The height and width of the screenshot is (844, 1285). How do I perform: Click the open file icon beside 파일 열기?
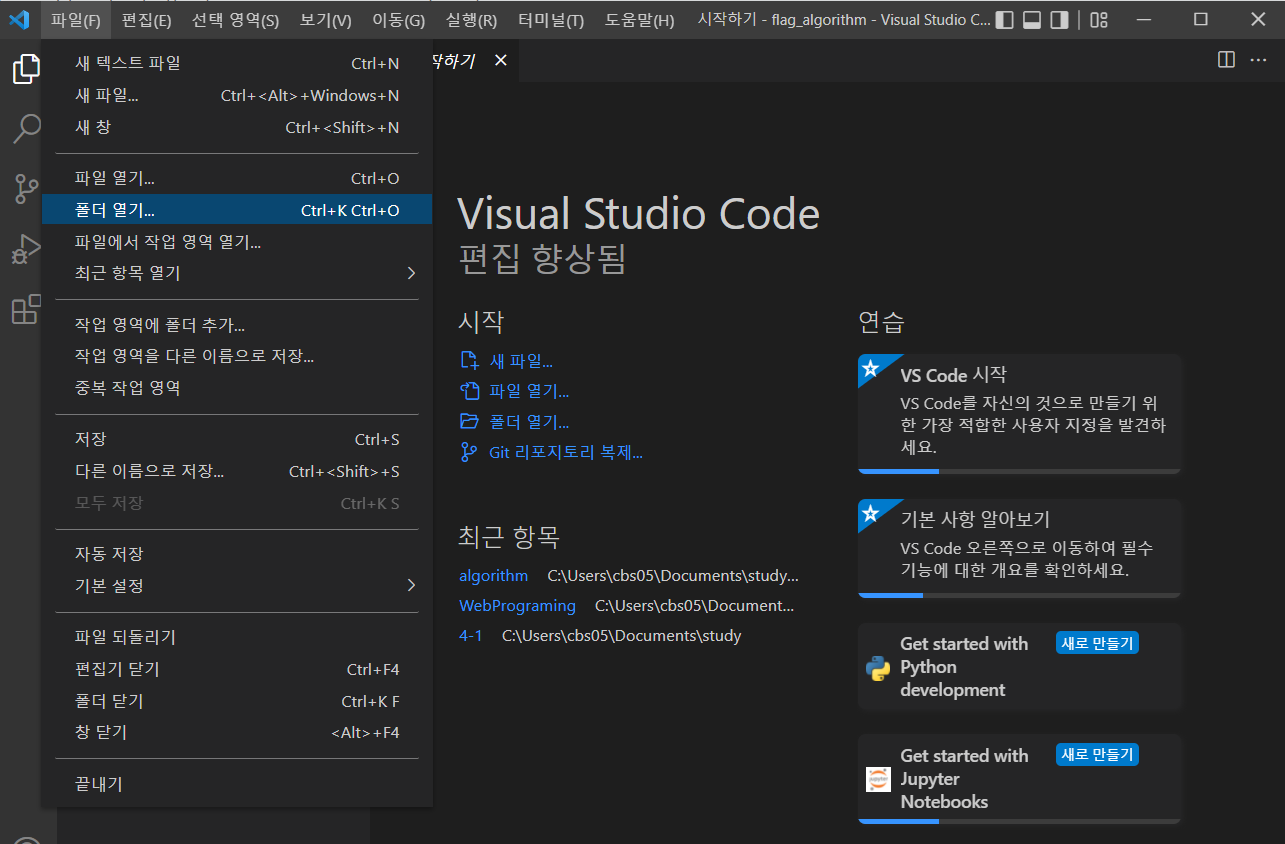(x=469, y=391)
